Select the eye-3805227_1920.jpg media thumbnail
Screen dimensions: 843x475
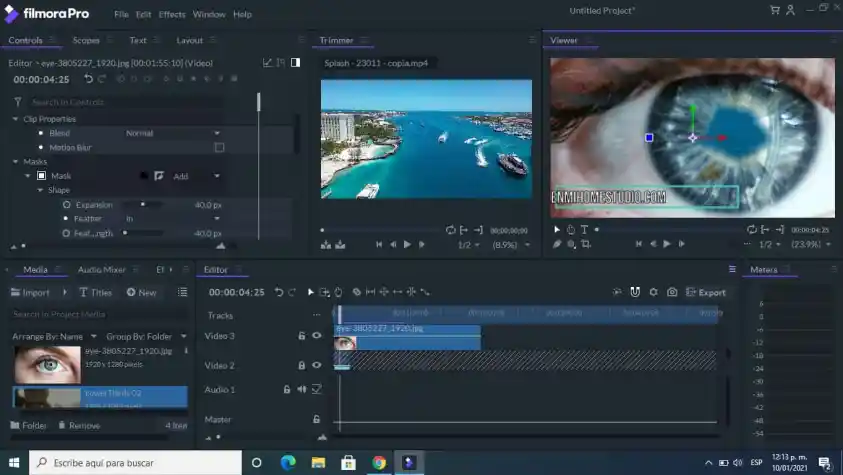pyautogui.click(x=46, y=365)
